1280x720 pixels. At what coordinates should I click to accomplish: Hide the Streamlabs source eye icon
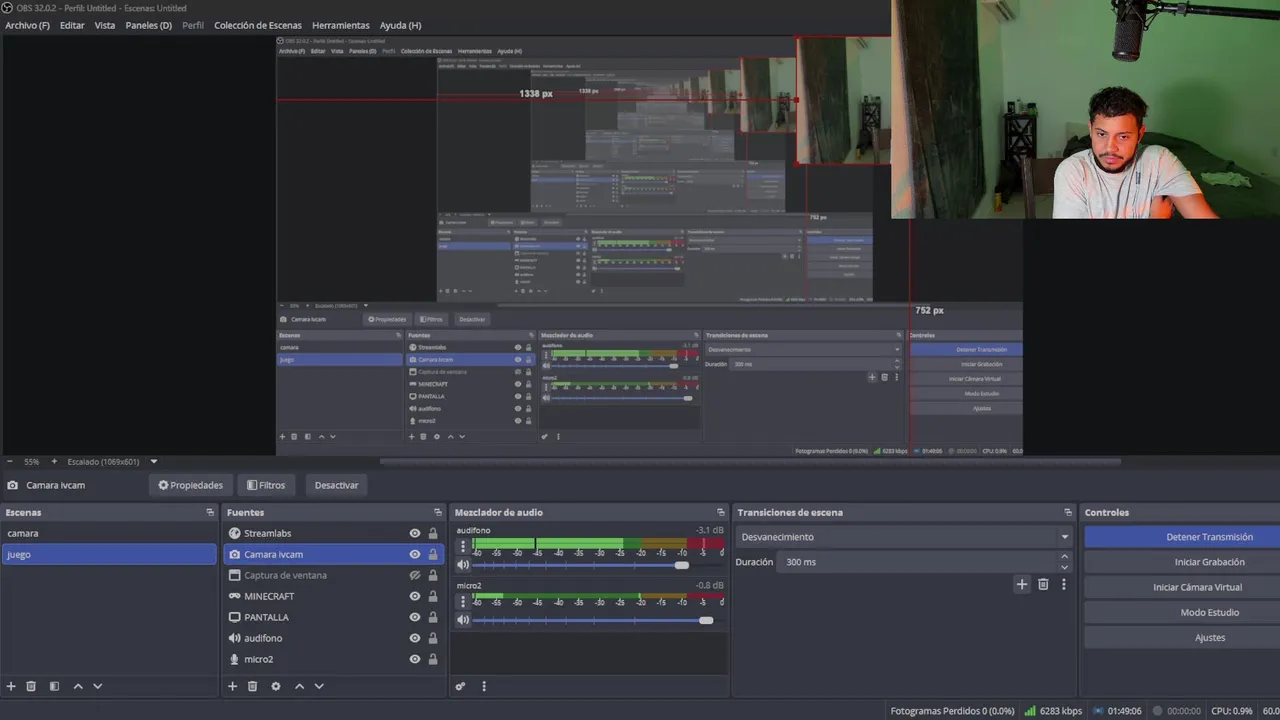click(415, 533)
